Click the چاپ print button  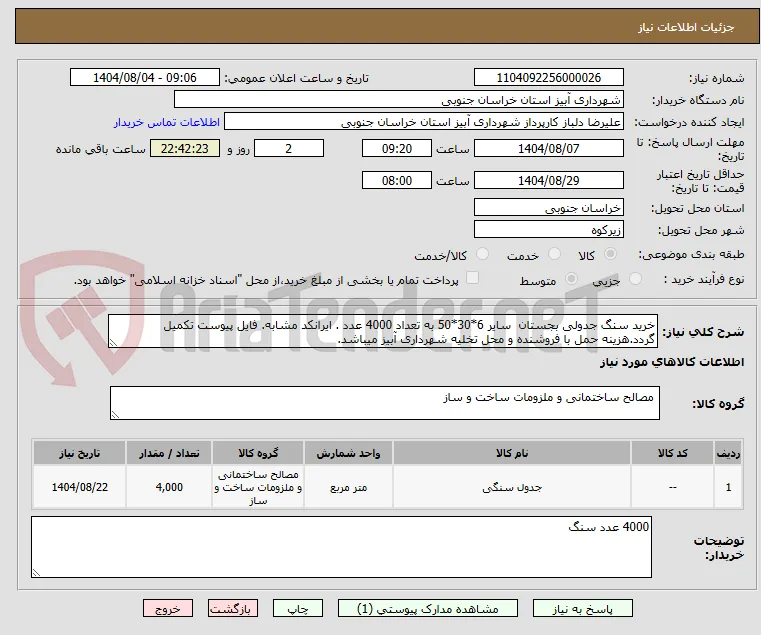point(298,608)
